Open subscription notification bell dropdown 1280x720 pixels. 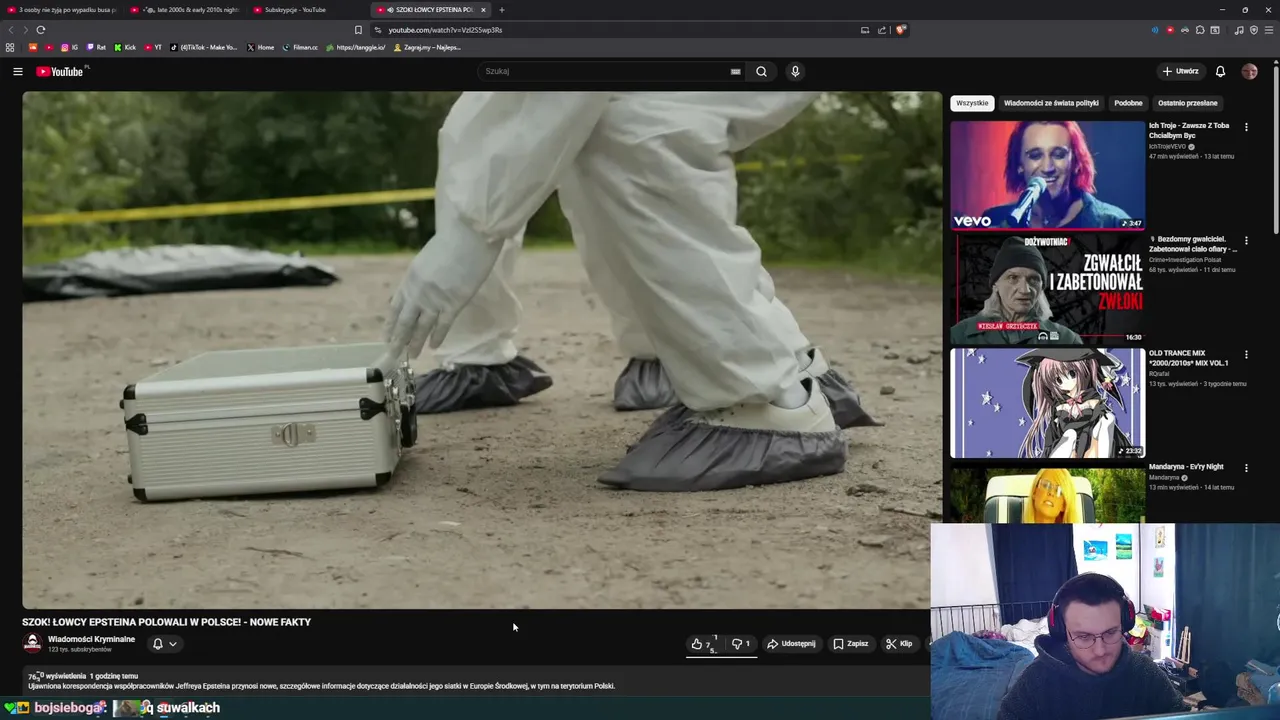tap(164, 644)
